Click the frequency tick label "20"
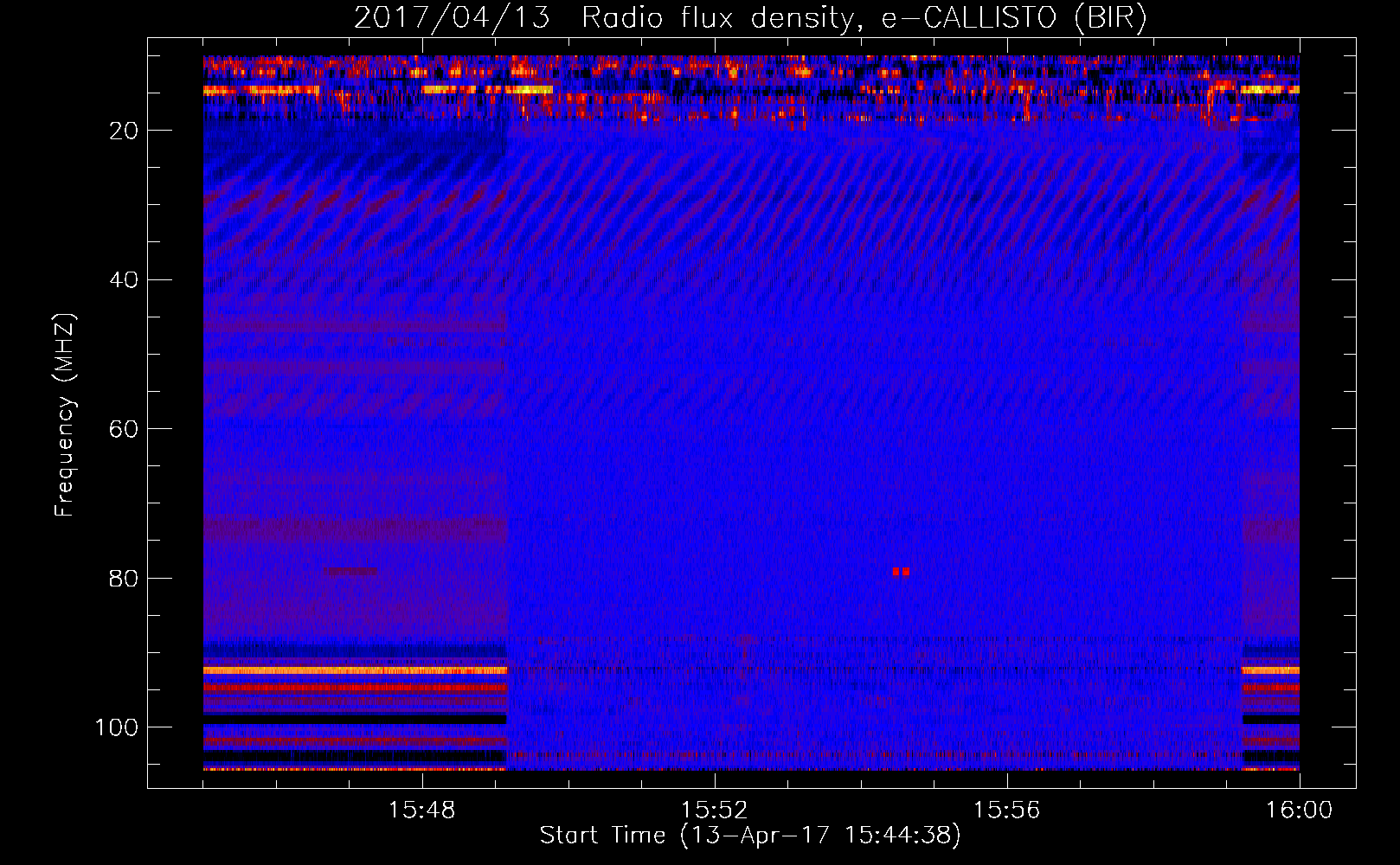This screenshot has width=1400, height=865. (x=124, y=131)
